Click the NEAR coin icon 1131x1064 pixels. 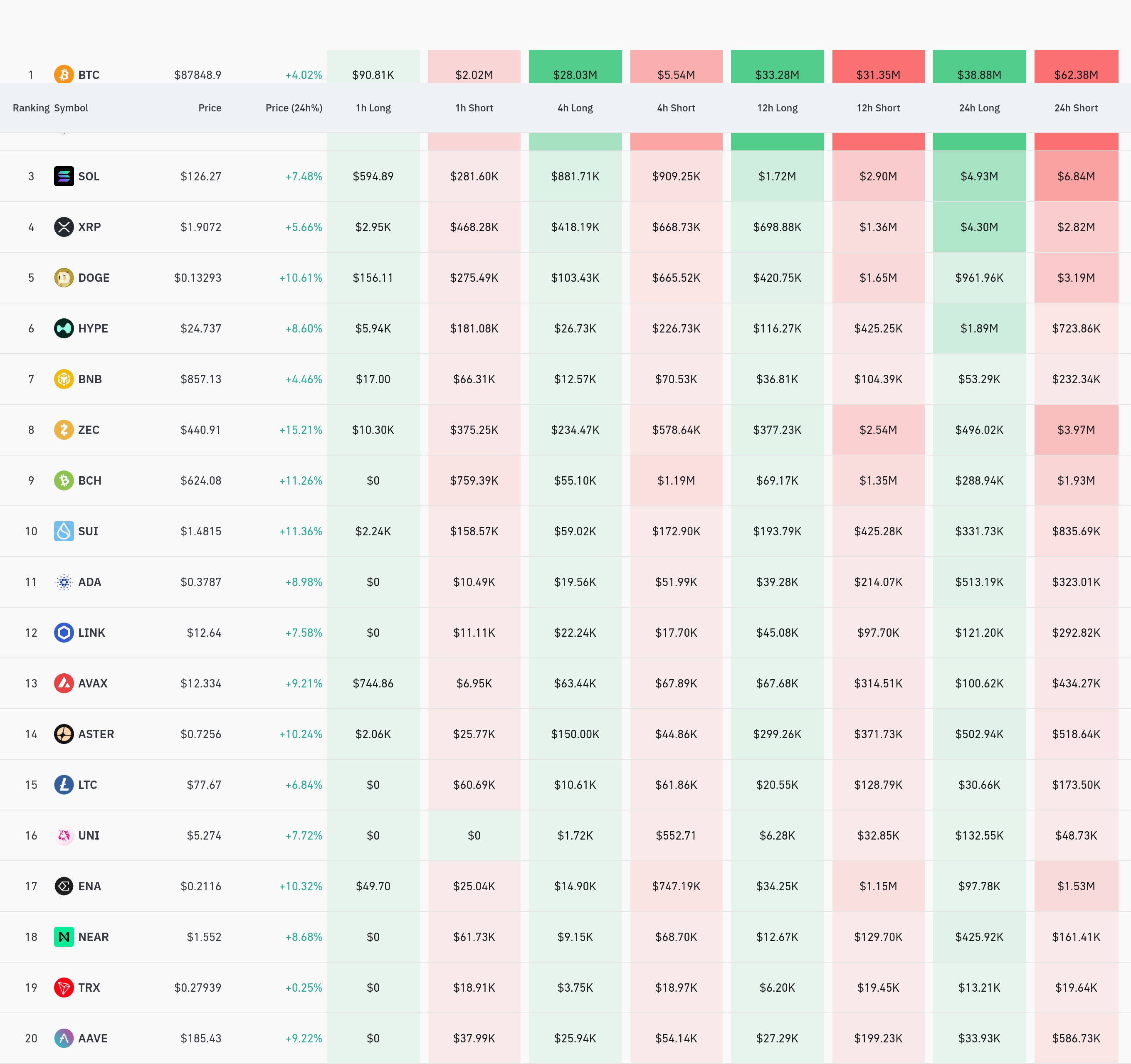tap(64, 937)
